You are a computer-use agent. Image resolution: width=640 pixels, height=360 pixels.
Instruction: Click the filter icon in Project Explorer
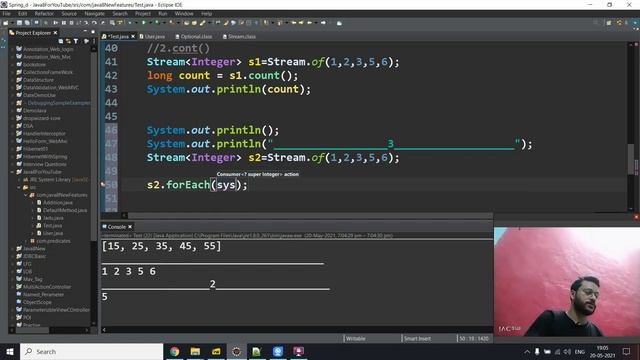coord(76,41)
